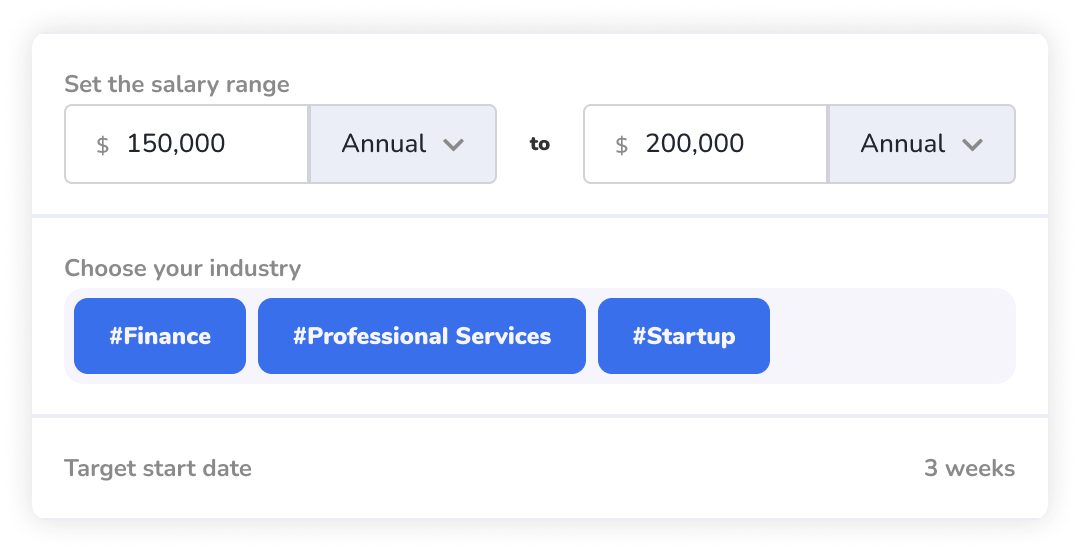This screenshot has height=552, width=1080.
Task: Click the chevron arrow beside the second Annual
Action: coord(972,145)
